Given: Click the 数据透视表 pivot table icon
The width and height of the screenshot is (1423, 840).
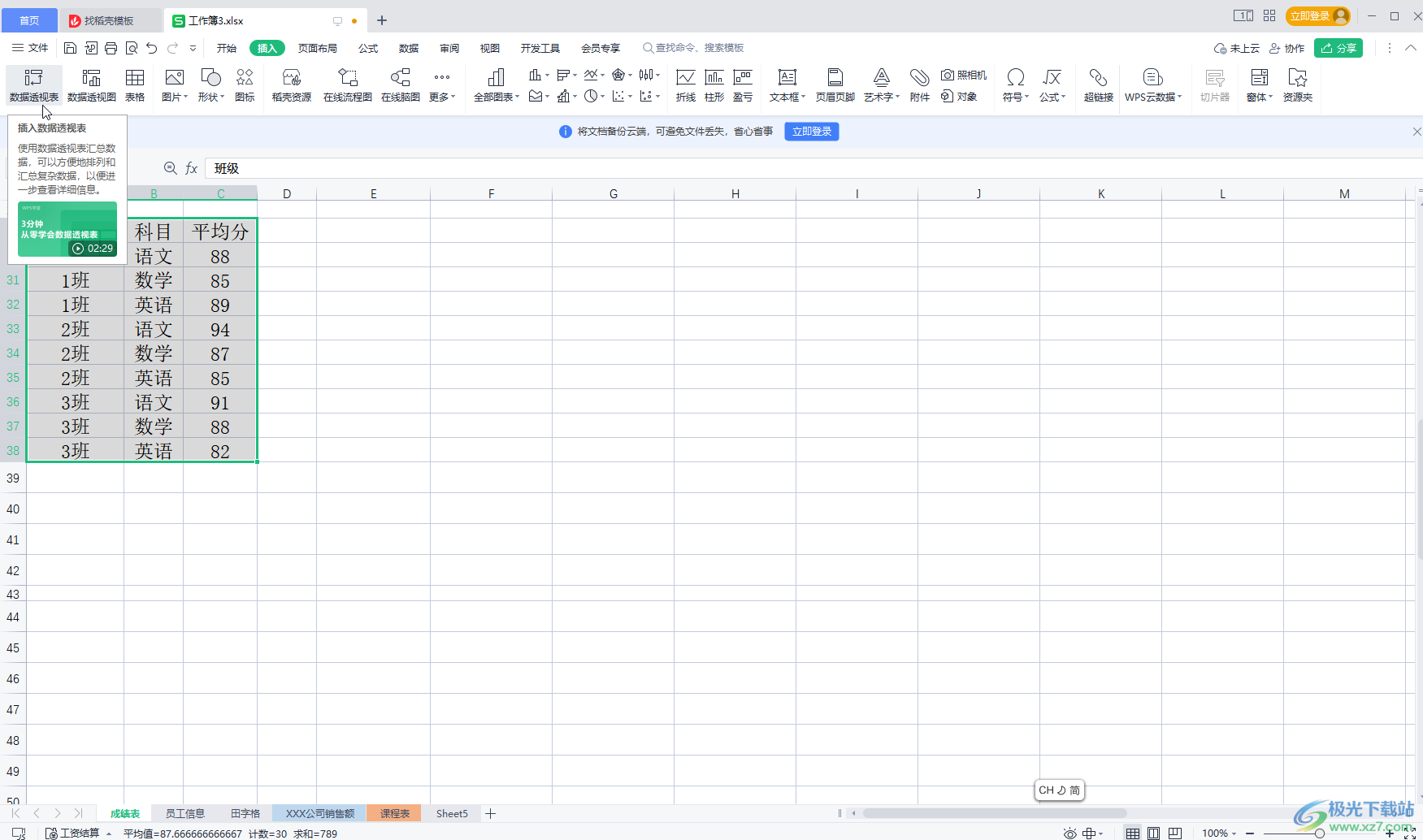Looking at the screenshot, I should 33,85.
